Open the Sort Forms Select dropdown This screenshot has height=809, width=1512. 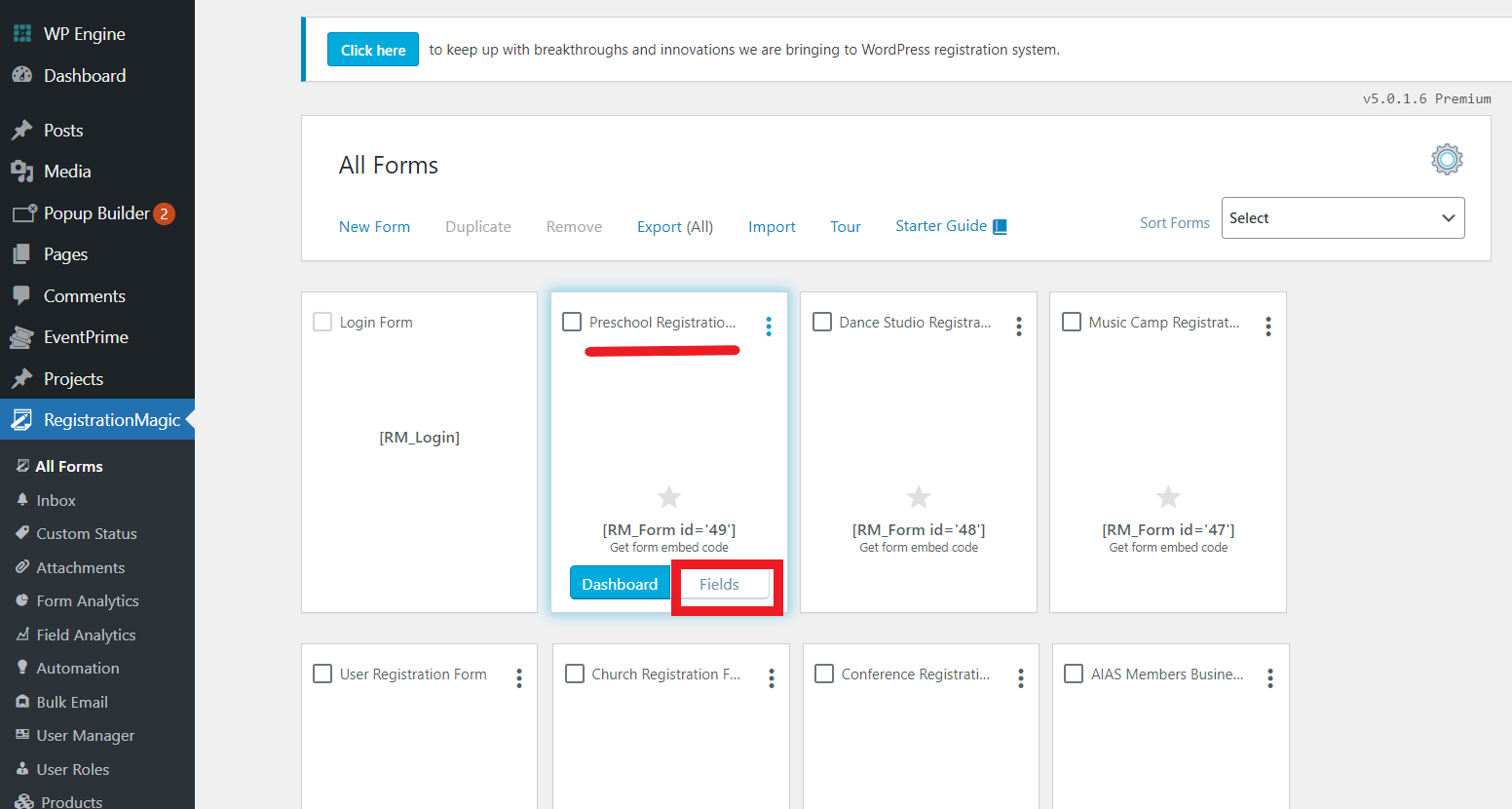click(x=1342, y=218)
